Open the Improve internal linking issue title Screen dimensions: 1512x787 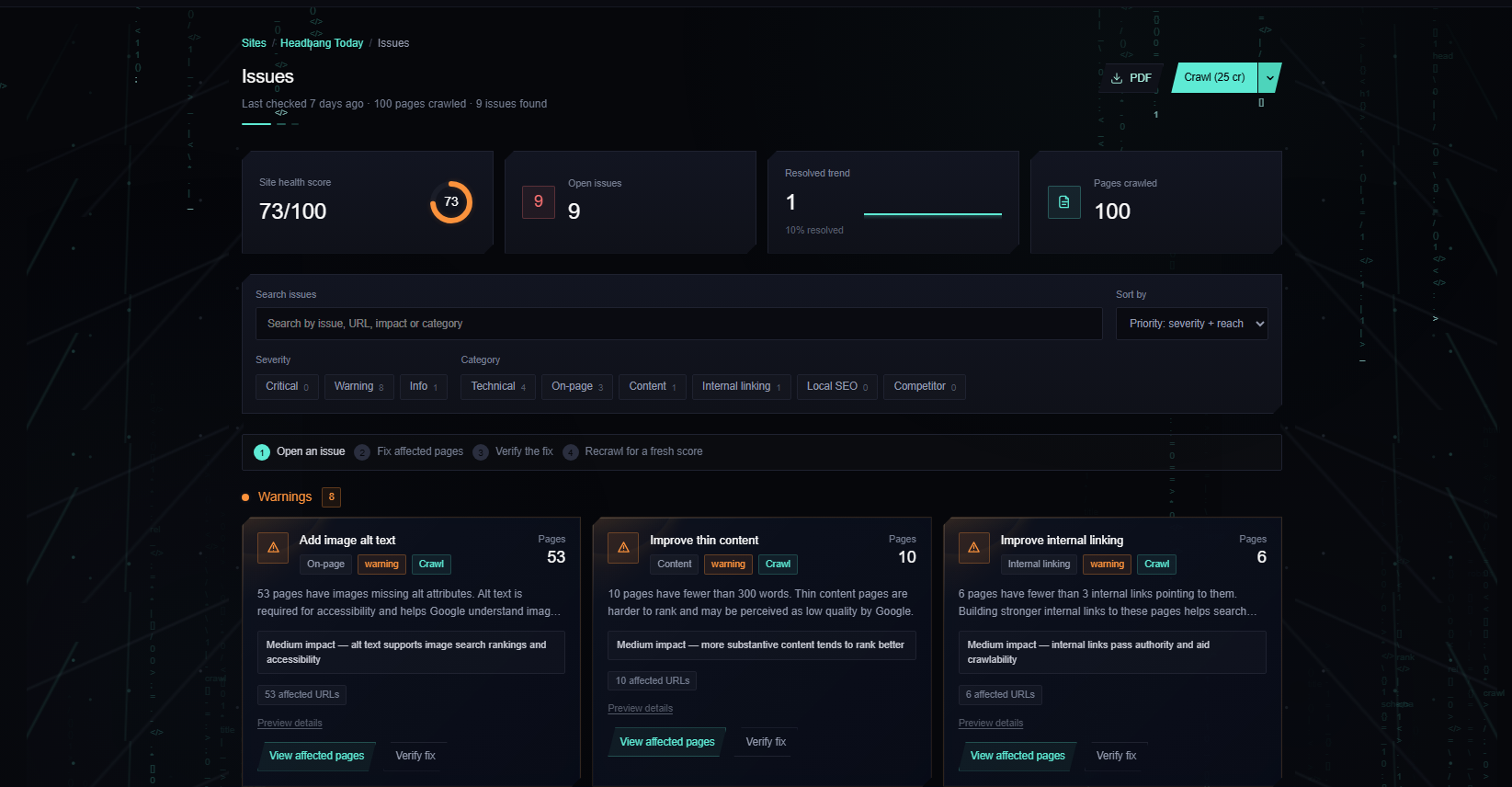coord(1062,541)
